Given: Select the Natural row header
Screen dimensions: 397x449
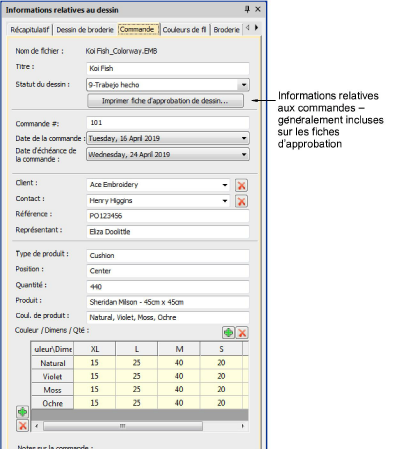Looking at the screenshot, I should tap(52, 363).
